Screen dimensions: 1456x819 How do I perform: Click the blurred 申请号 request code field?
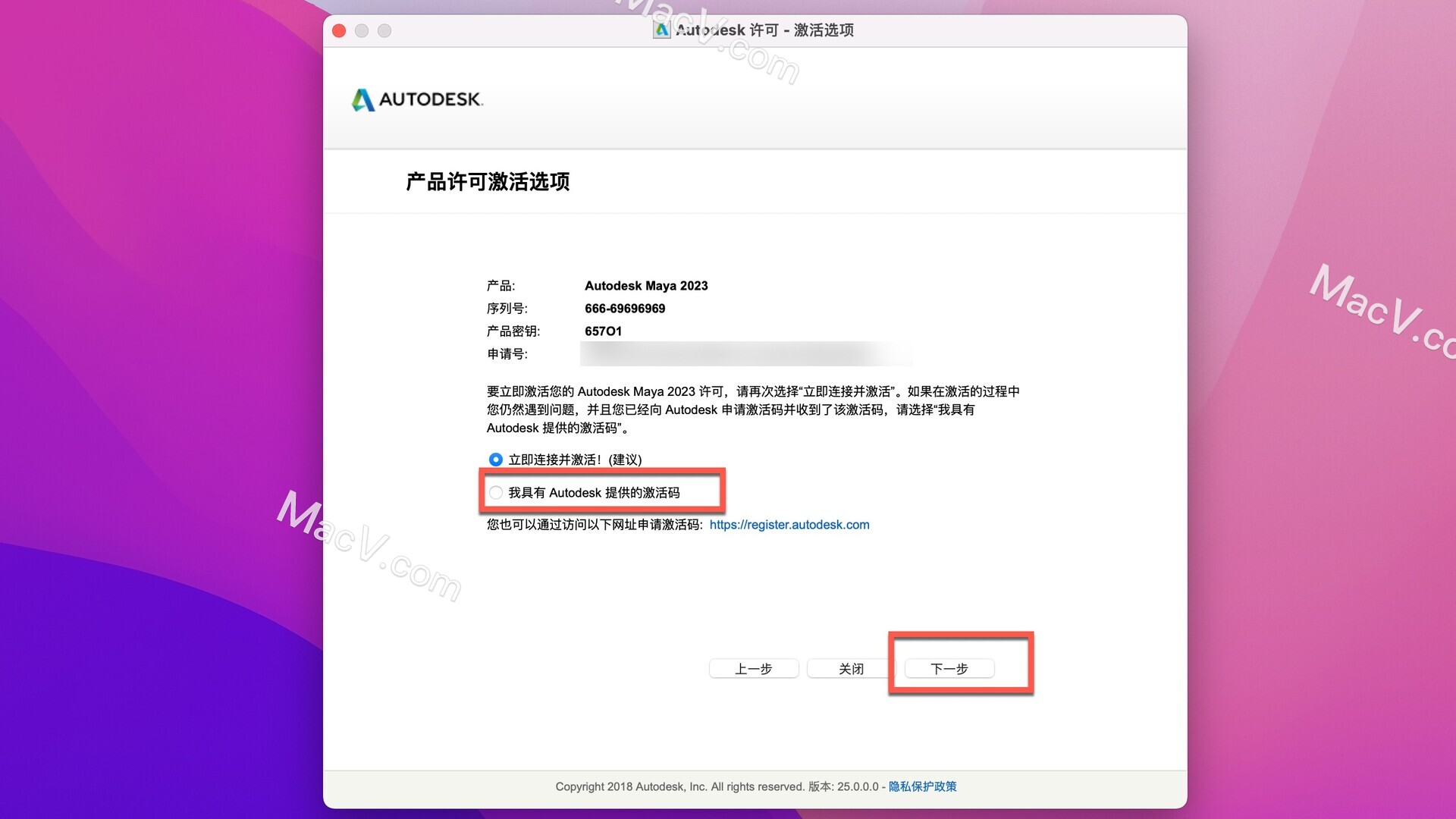click(746, 354)
